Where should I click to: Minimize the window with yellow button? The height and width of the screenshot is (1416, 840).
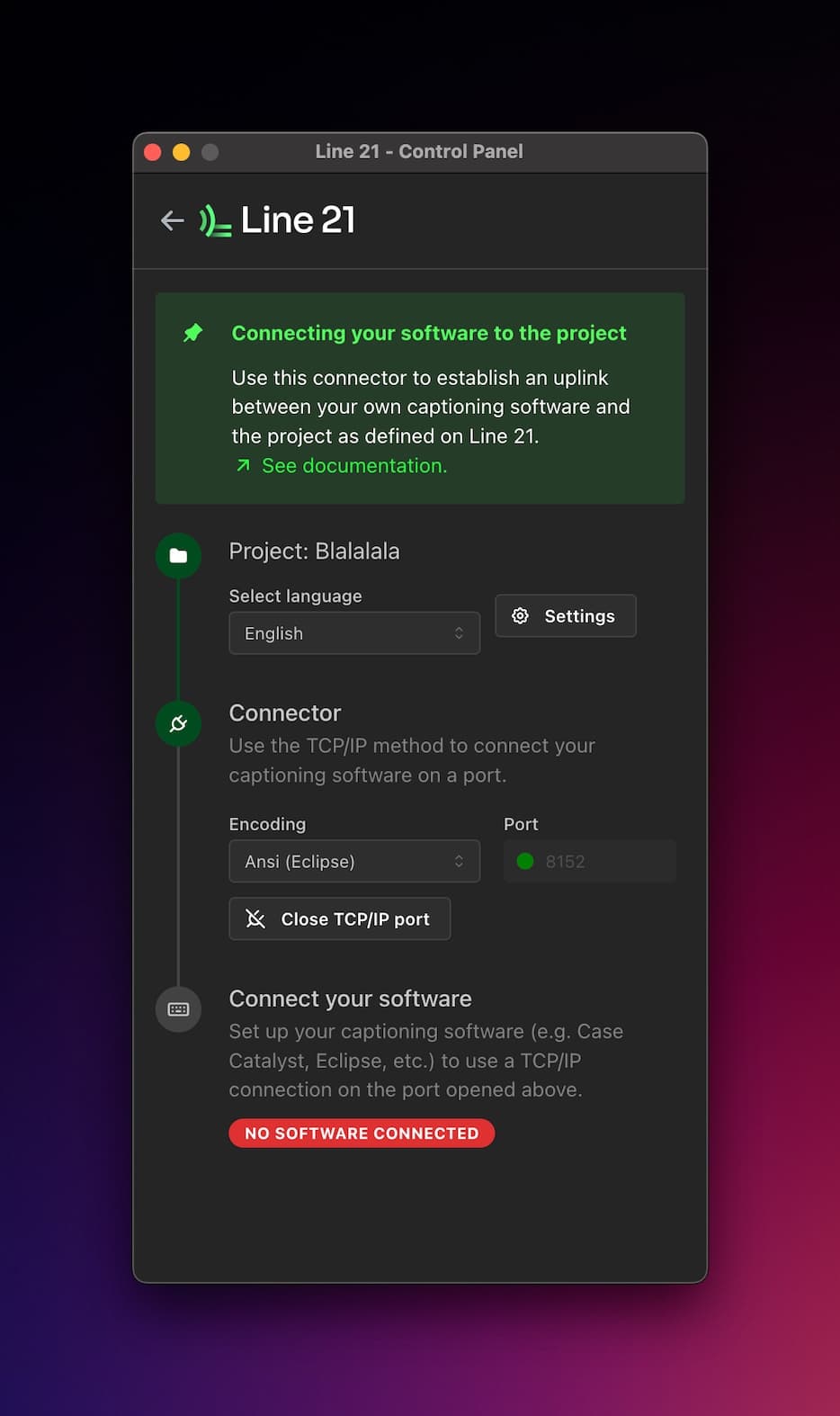pos(182,152)
